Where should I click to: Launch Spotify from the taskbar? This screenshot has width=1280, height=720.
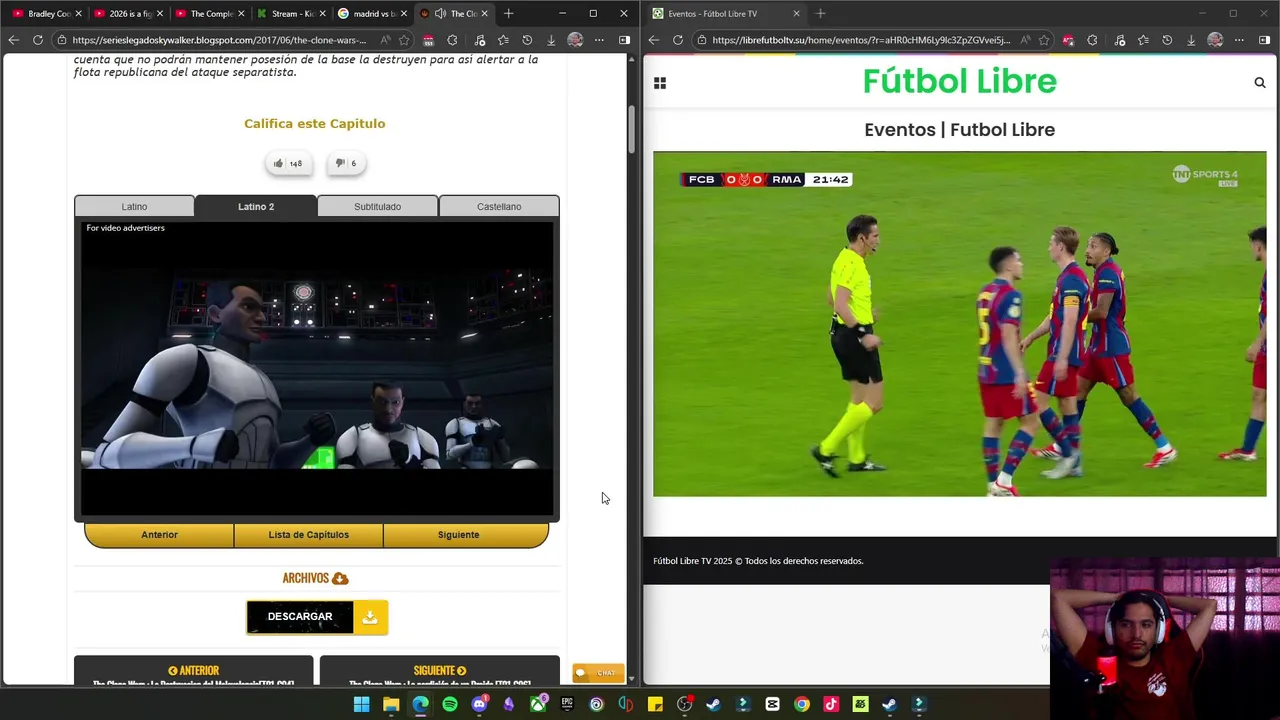[450, 704]
